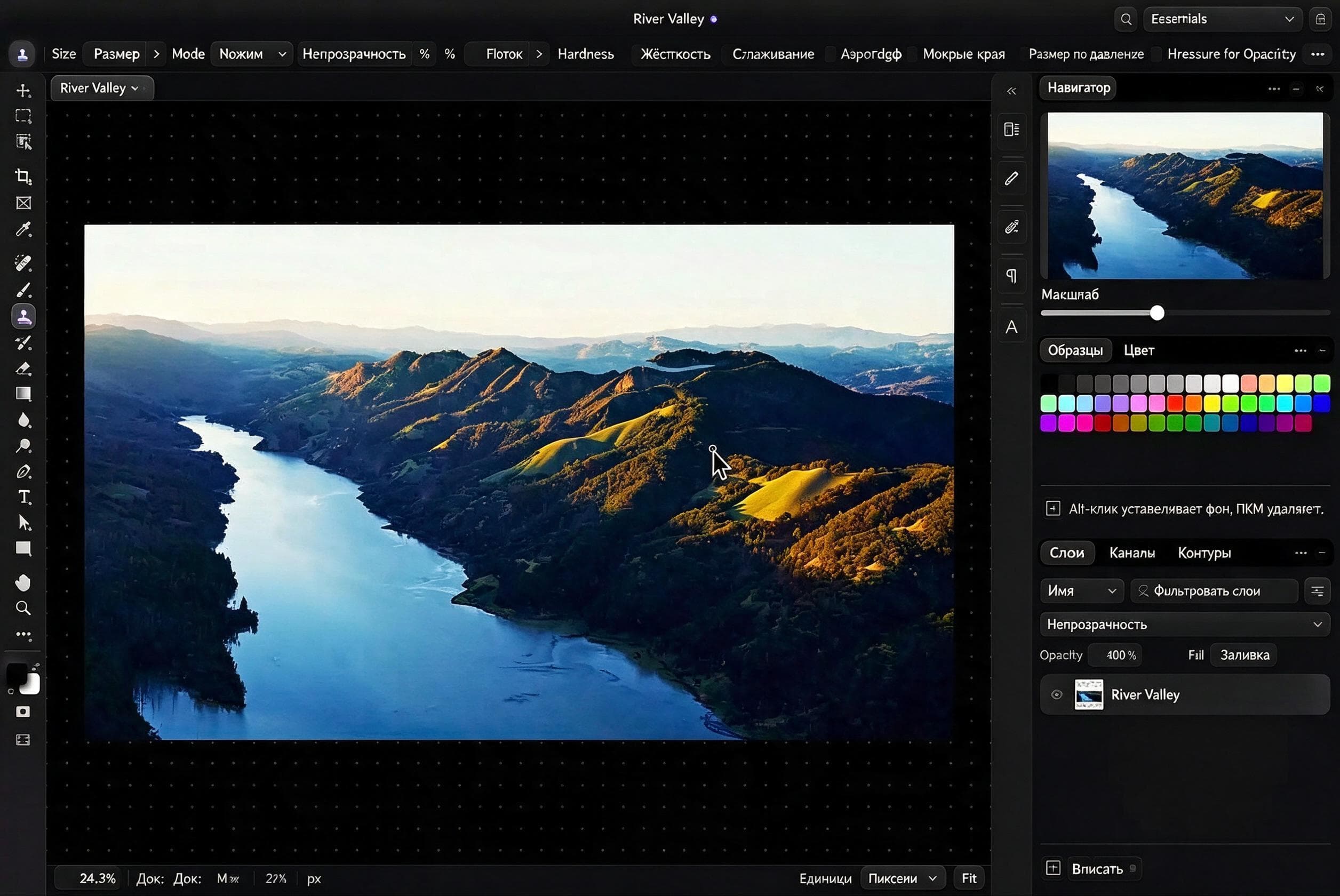Switch to the Цвет tab

tap(1139, 350)
